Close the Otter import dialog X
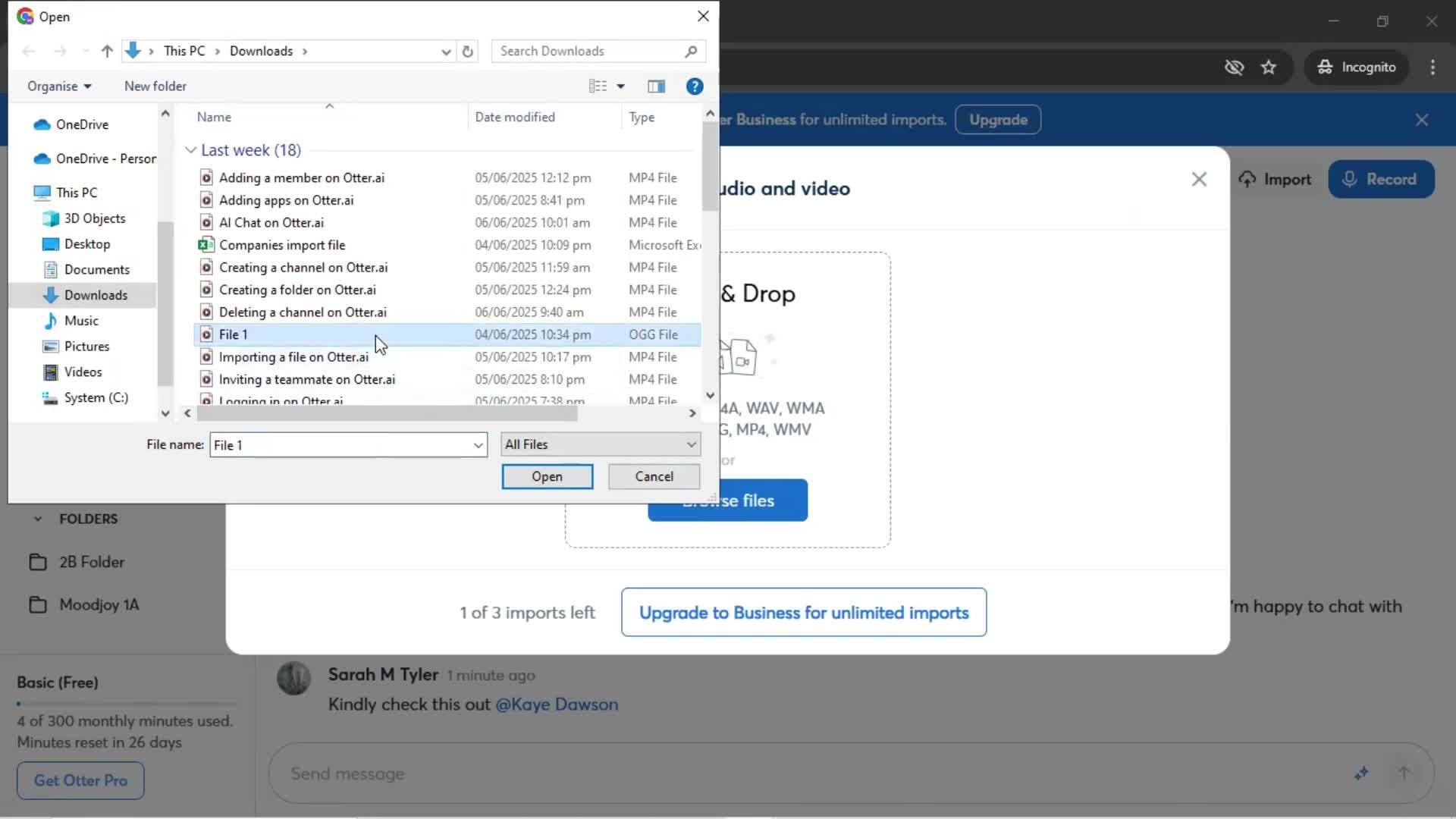The width and height of the screenshot is (1456, 819). (x=1198, y=180)
